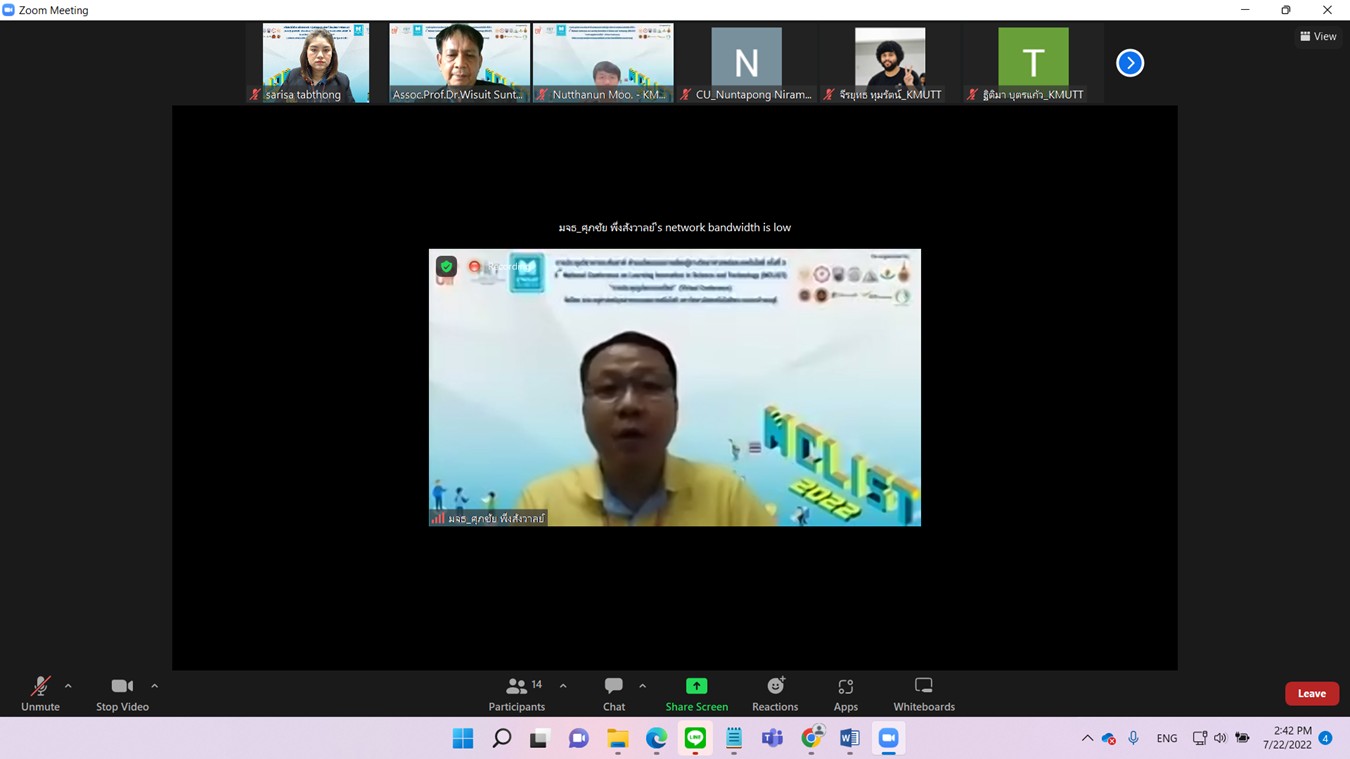This screenshot has width=1350, height=759.
Task: Show next participants with blue arrow
Action: (x=1129, y=63)
